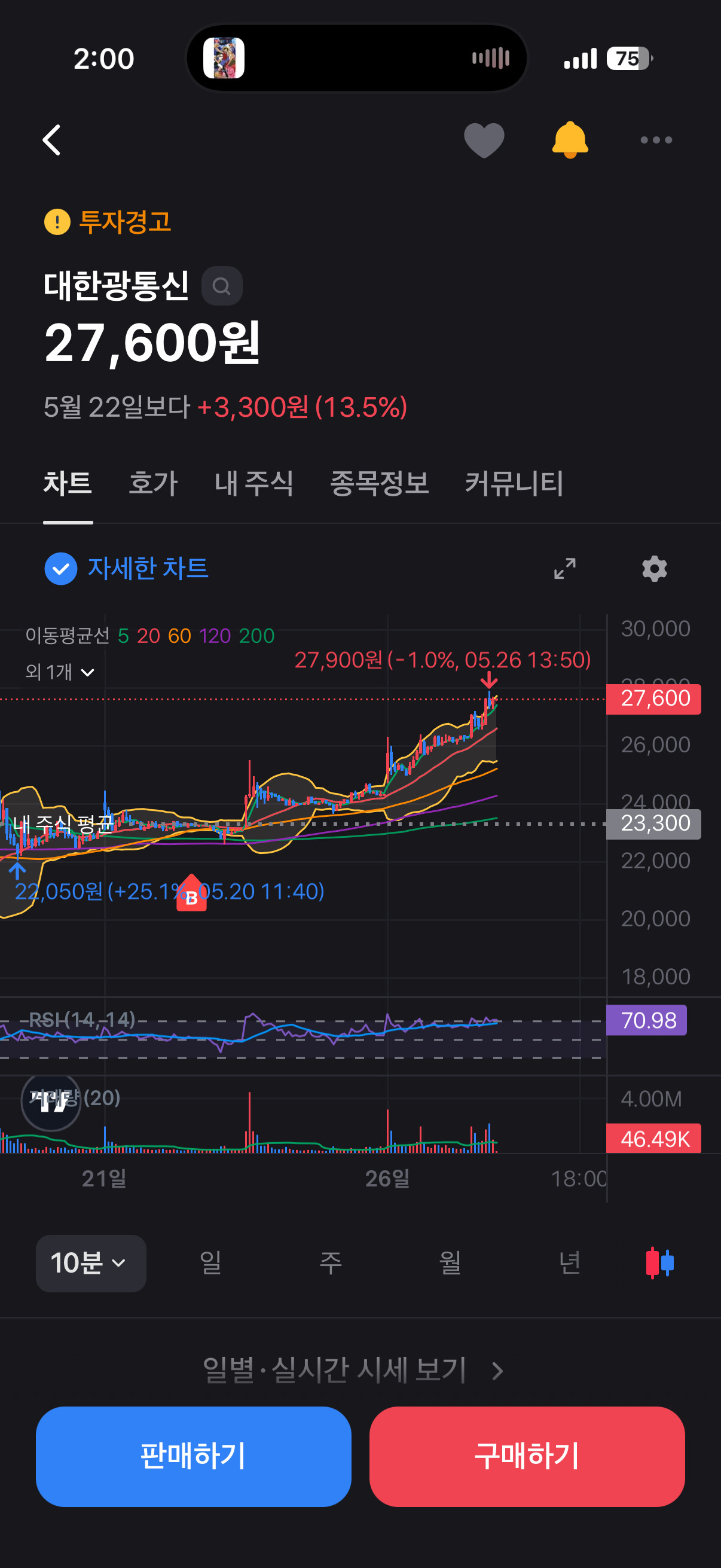Screen dimensions: 721x1568
Task: Tap the +3,300원 (13.5%) change text
Action: click(x=303, y=407)
